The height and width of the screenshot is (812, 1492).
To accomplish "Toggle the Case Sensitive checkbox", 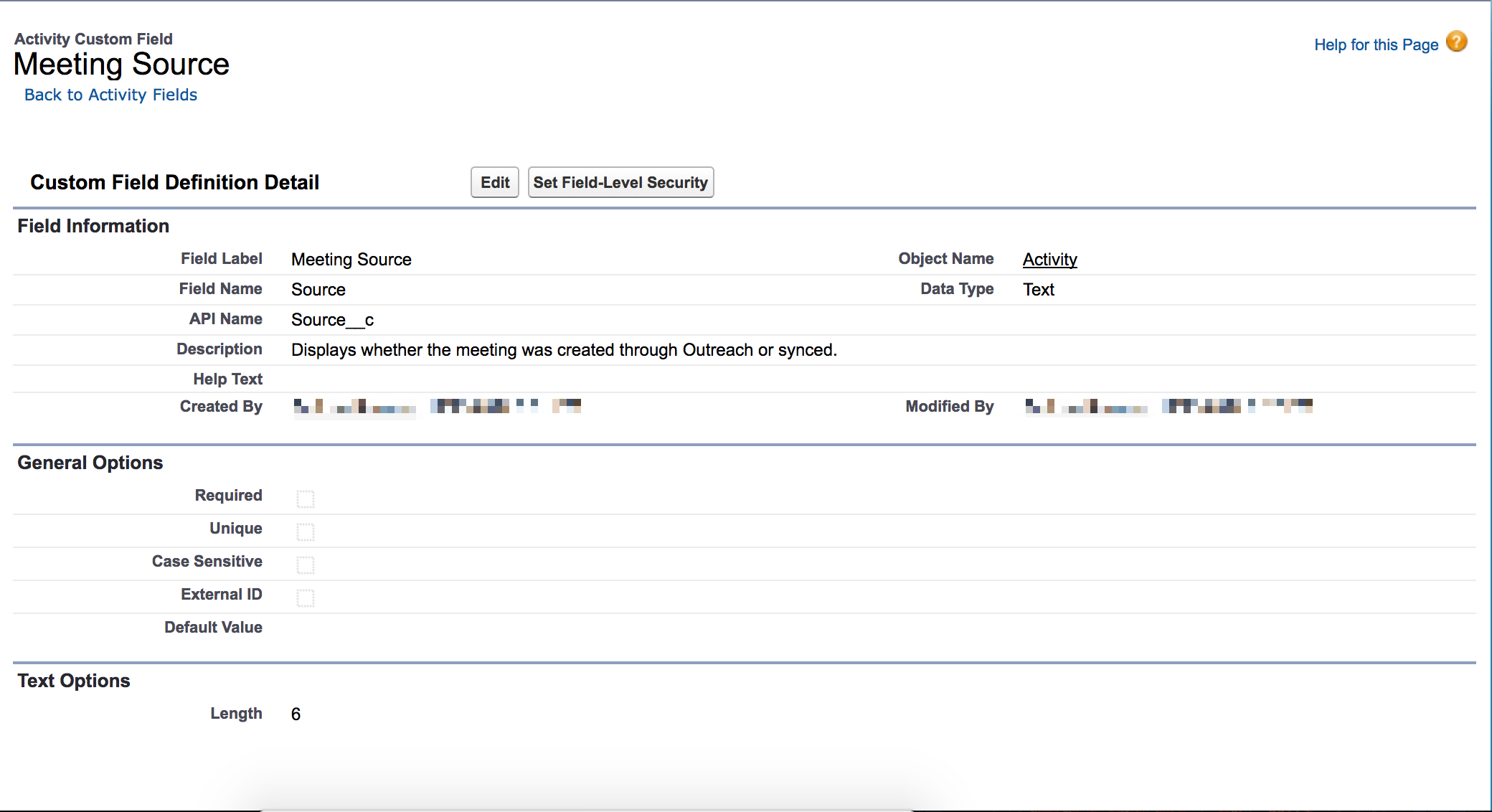I will click(306, 565).
